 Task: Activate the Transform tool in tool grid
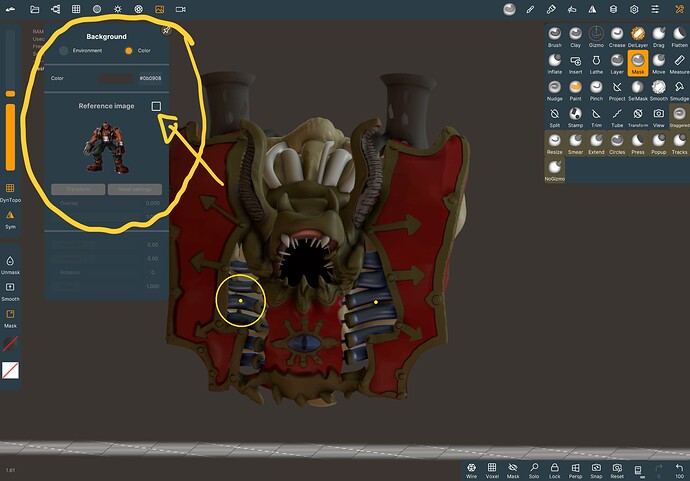[x=638, y=117]
